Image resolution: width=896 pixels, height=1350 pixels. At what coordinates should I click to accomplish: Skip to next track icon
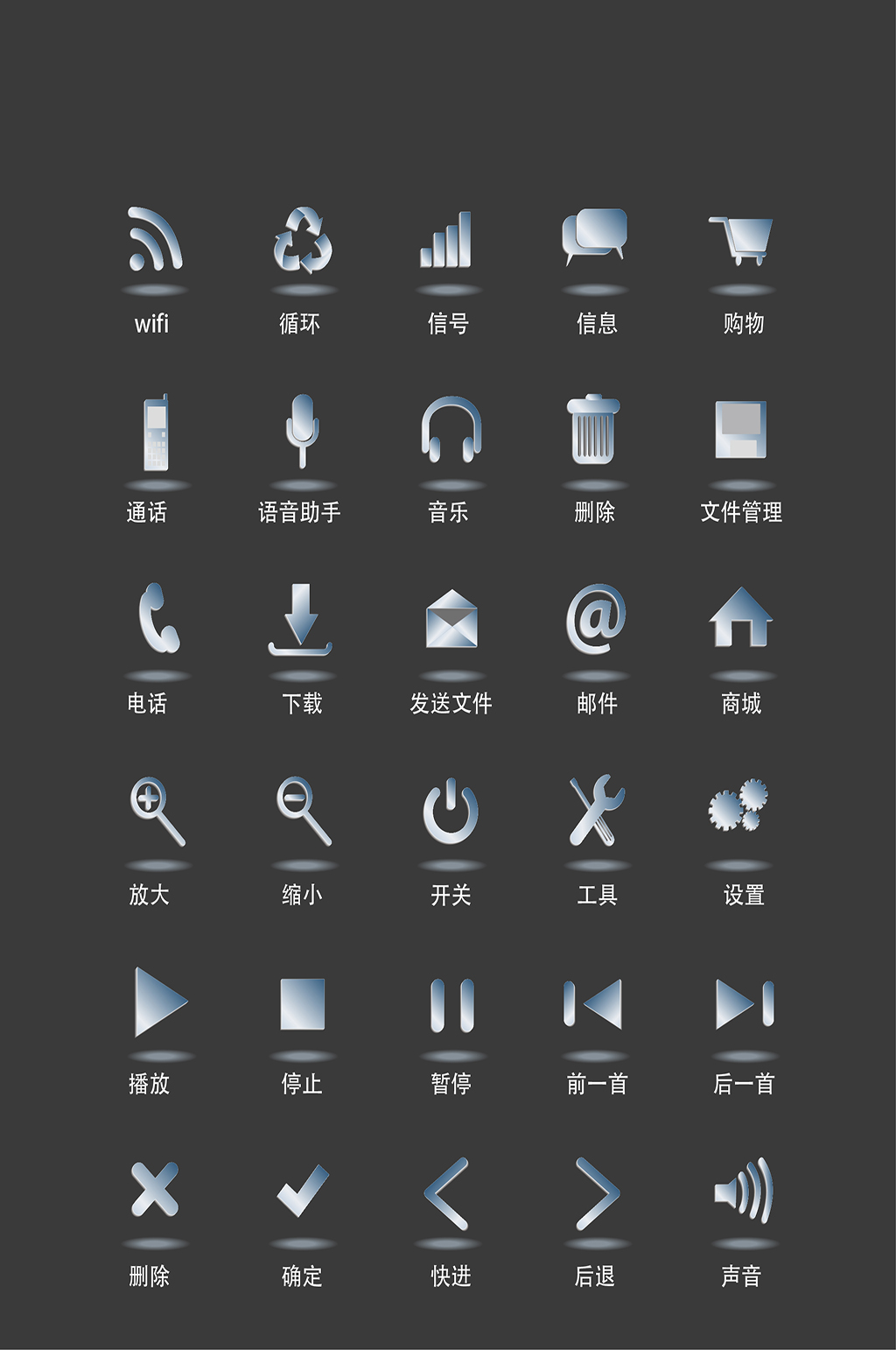(745, 1003)
